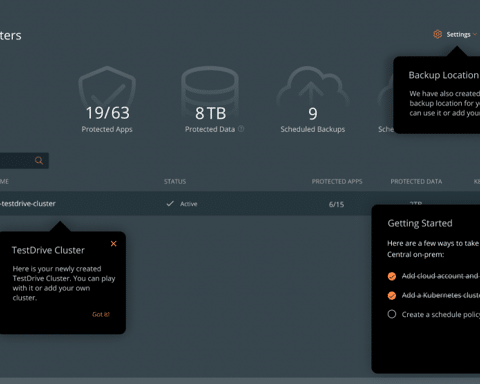The image size is (480, 384).
Task: Click the Protected Apps shield icon
Action: click(x=107, y=86)
